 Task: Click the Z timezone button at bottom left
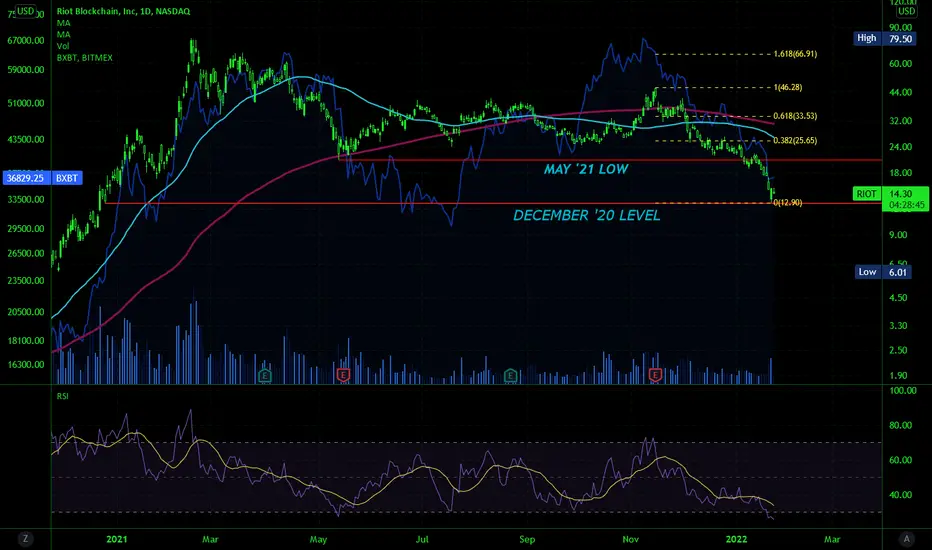(x=25, y=539)
